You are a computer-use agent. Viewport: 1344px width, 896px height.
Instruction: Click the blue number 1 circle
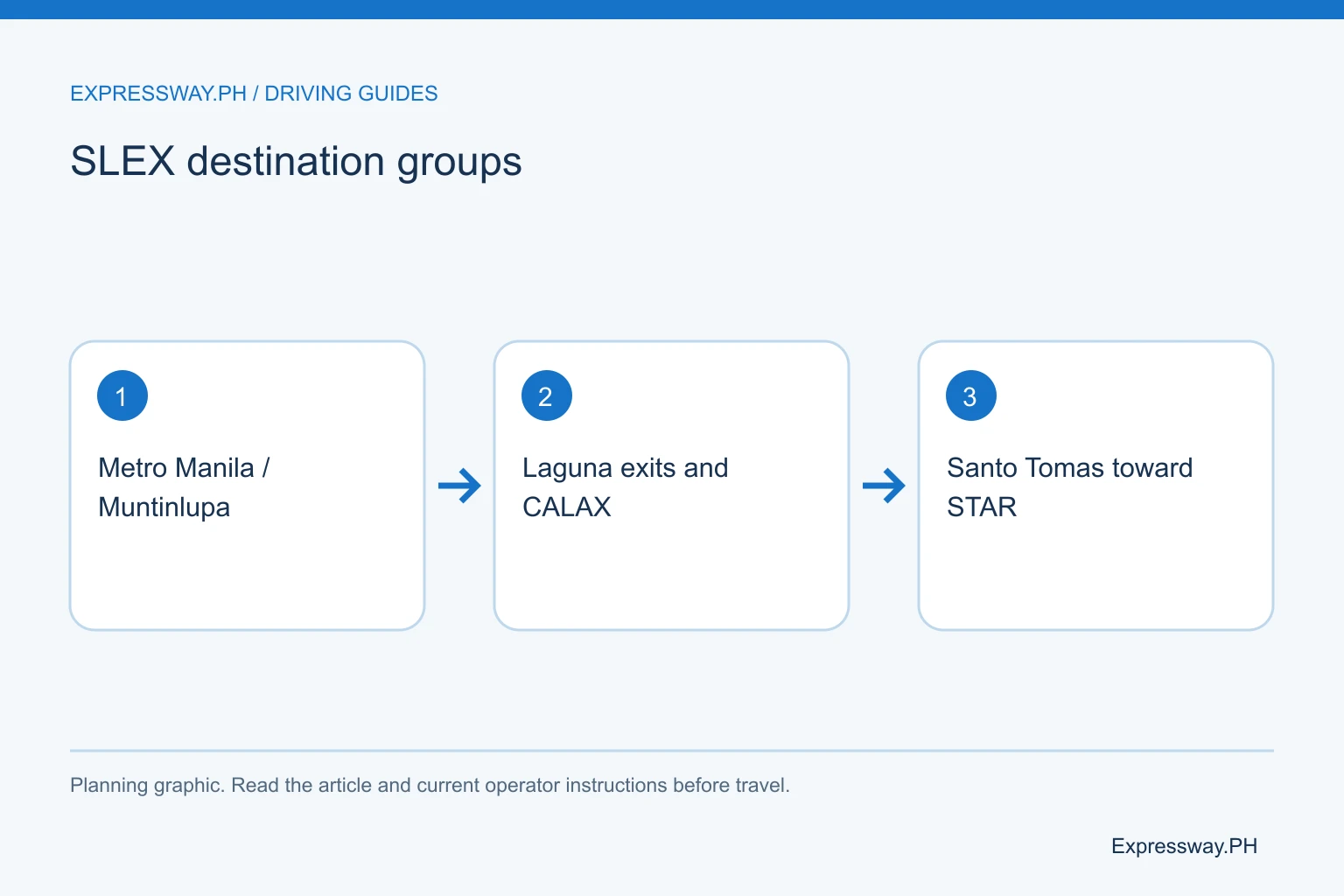coord(122,395)
